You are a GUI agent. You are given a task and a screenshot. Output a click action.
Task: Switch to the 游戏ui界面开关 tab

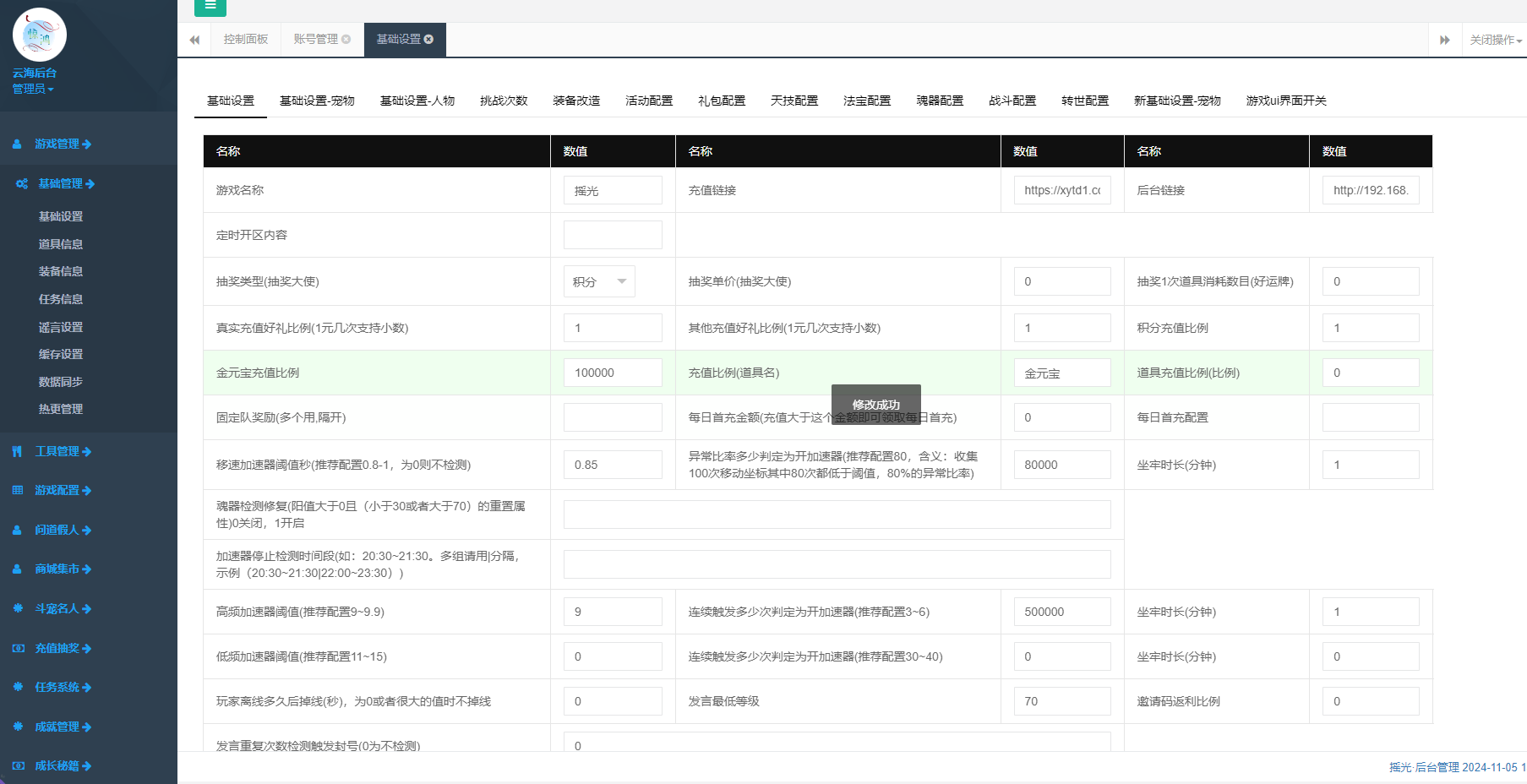[1285, 101]
